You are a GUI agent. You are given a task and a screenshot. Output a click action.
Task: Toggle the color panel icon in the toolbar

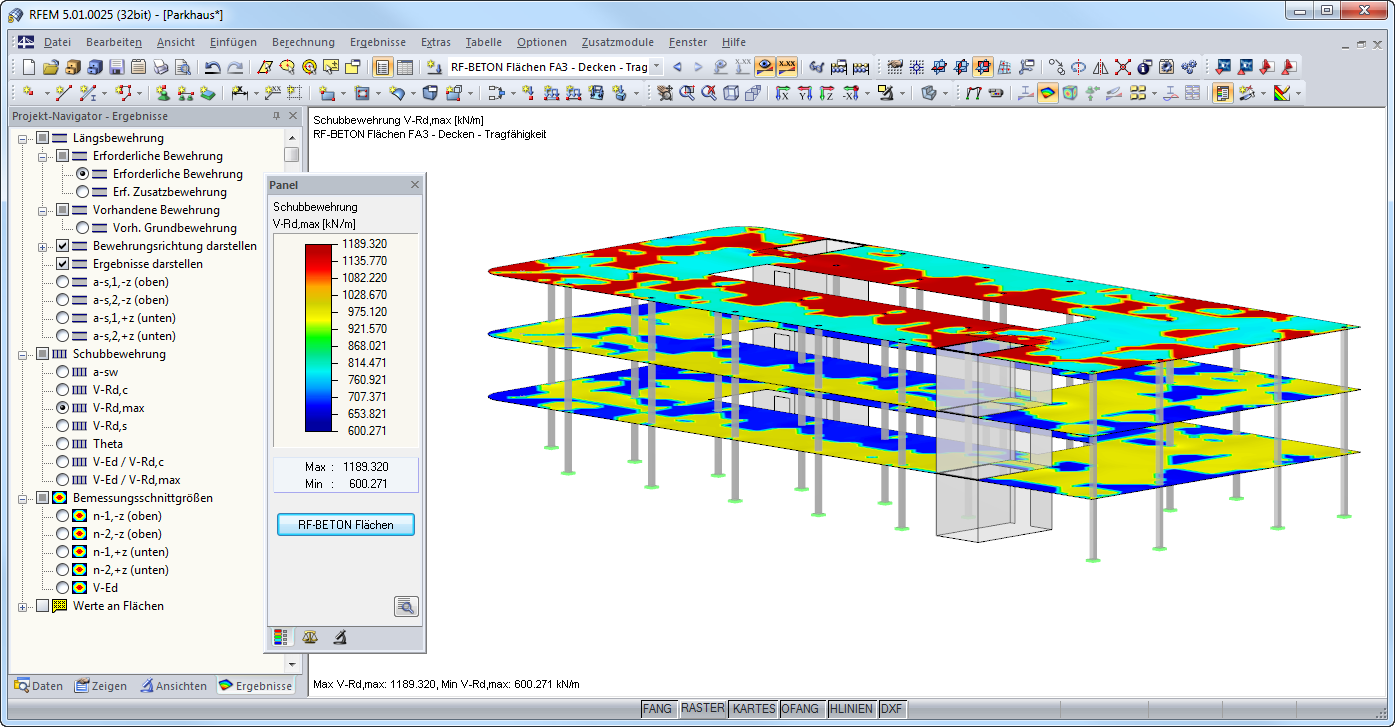(1223, 94)
